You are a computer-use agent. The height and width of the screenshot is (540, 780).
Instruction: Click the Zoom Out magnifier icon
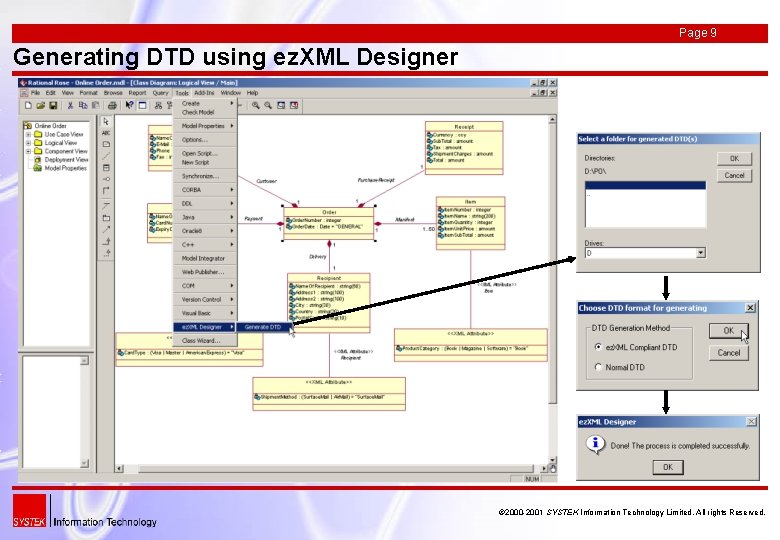[x=268, y=105]
